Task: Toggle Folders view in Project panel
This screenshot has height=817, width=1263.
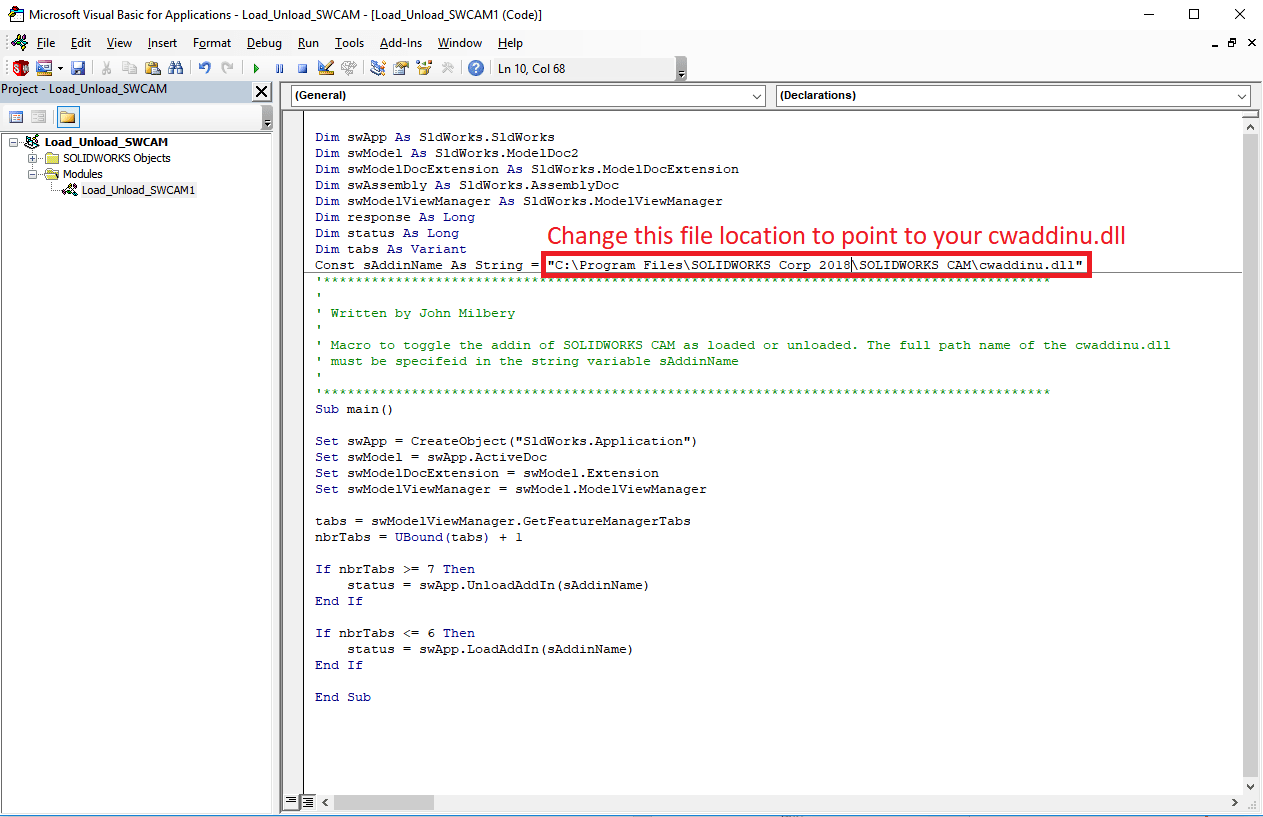Action: (x=67, y=117)
